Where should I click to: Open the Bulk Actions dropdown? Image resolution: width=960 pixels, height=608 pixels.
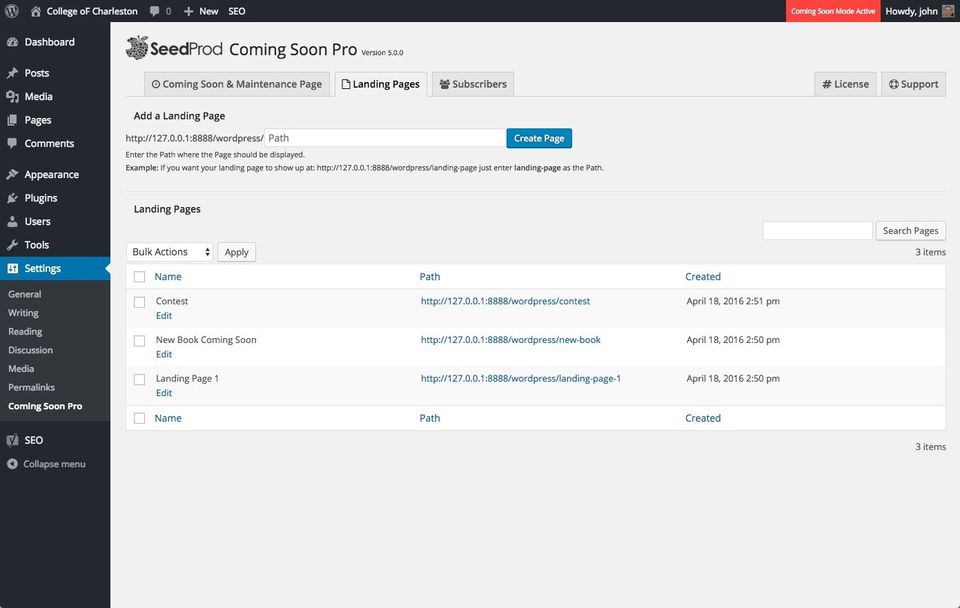[170, 252]
